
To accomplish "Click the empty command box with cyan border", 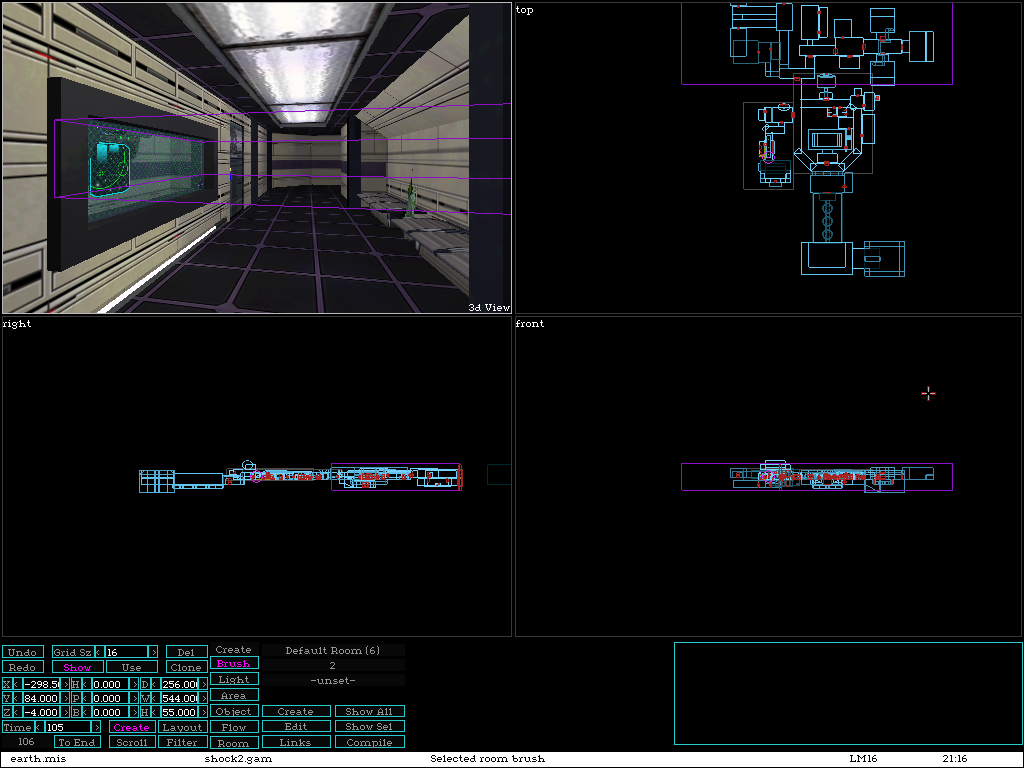I will tap(848, 694).
